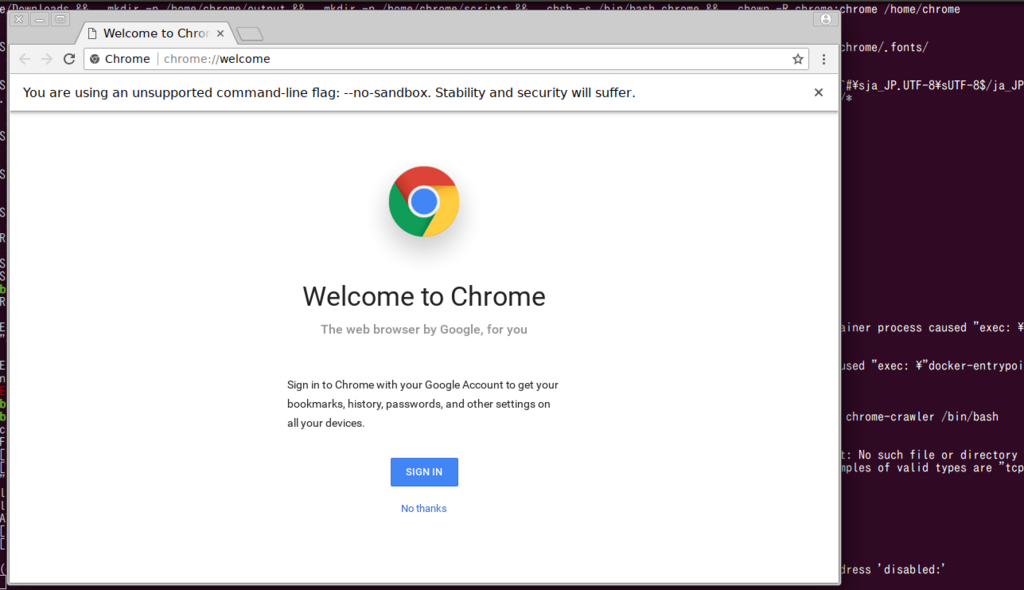Click 'The web browser by Google, for you' text
Viewport: 1024px width, 590px height.
[x=424, y=329]
